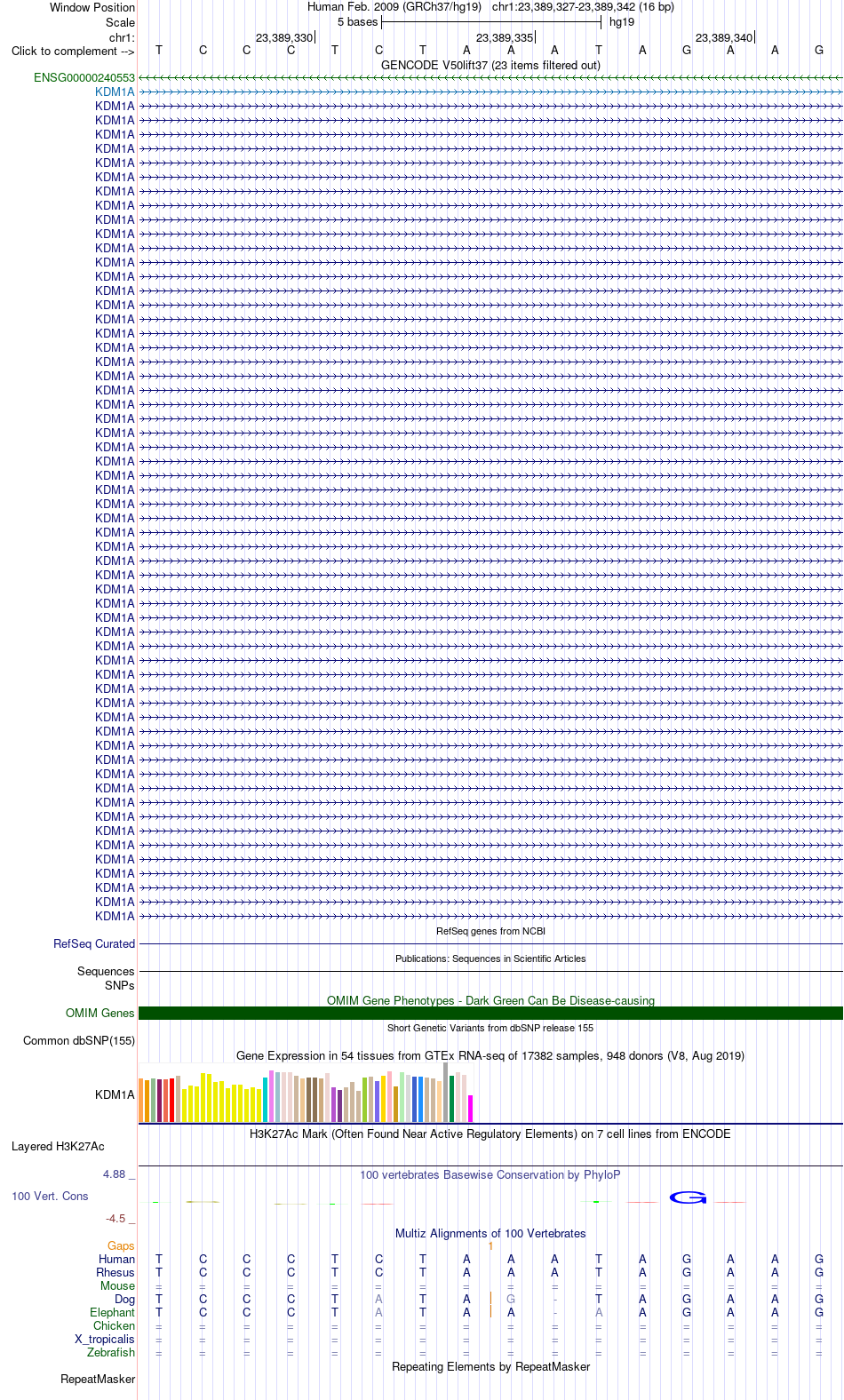844x1400 pixels.
Task: Click the X_tropicalis alignment row label
Action: coord(105,1339)
